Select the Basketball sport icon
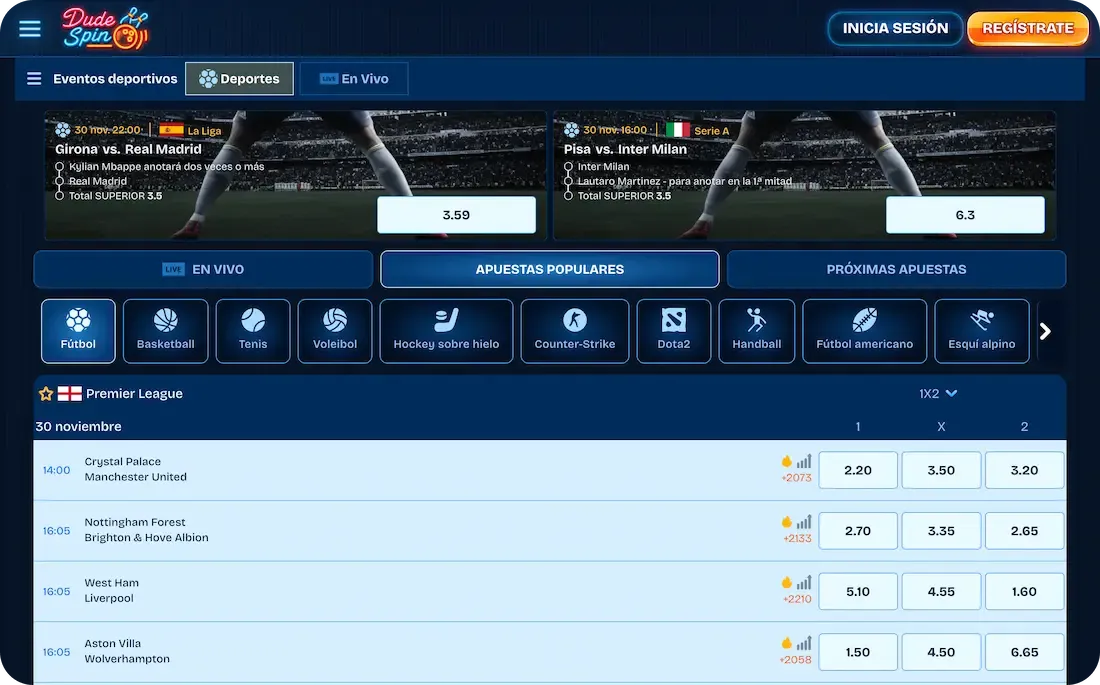The width and height of the screenshot is (1100, 685). [165, 331]
